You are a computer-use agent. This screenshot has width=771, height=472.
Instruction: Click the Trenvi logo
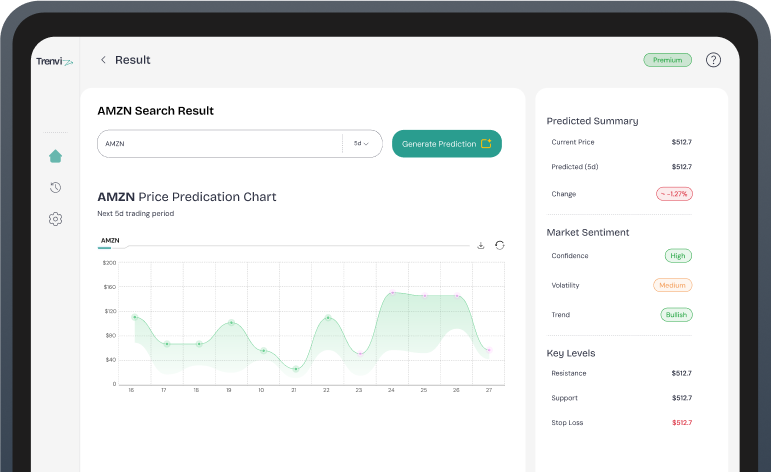click(x=54, y=61)
